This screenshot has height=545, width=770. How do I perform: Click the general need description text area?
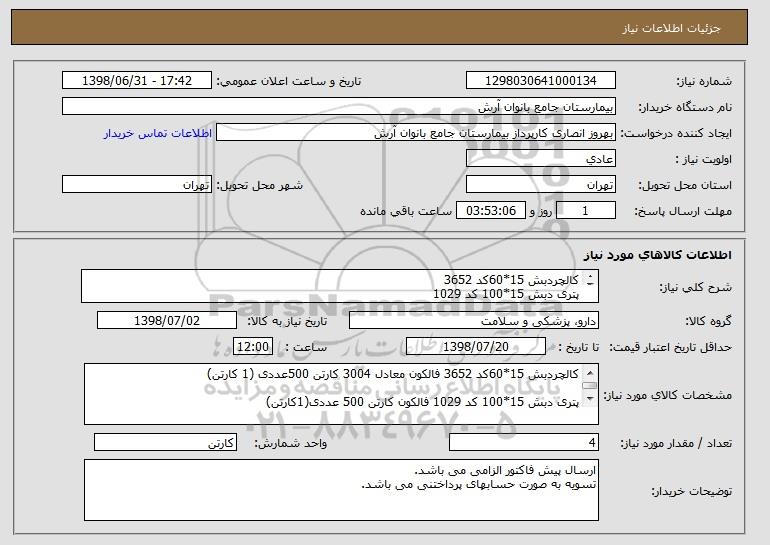point(340,286)
